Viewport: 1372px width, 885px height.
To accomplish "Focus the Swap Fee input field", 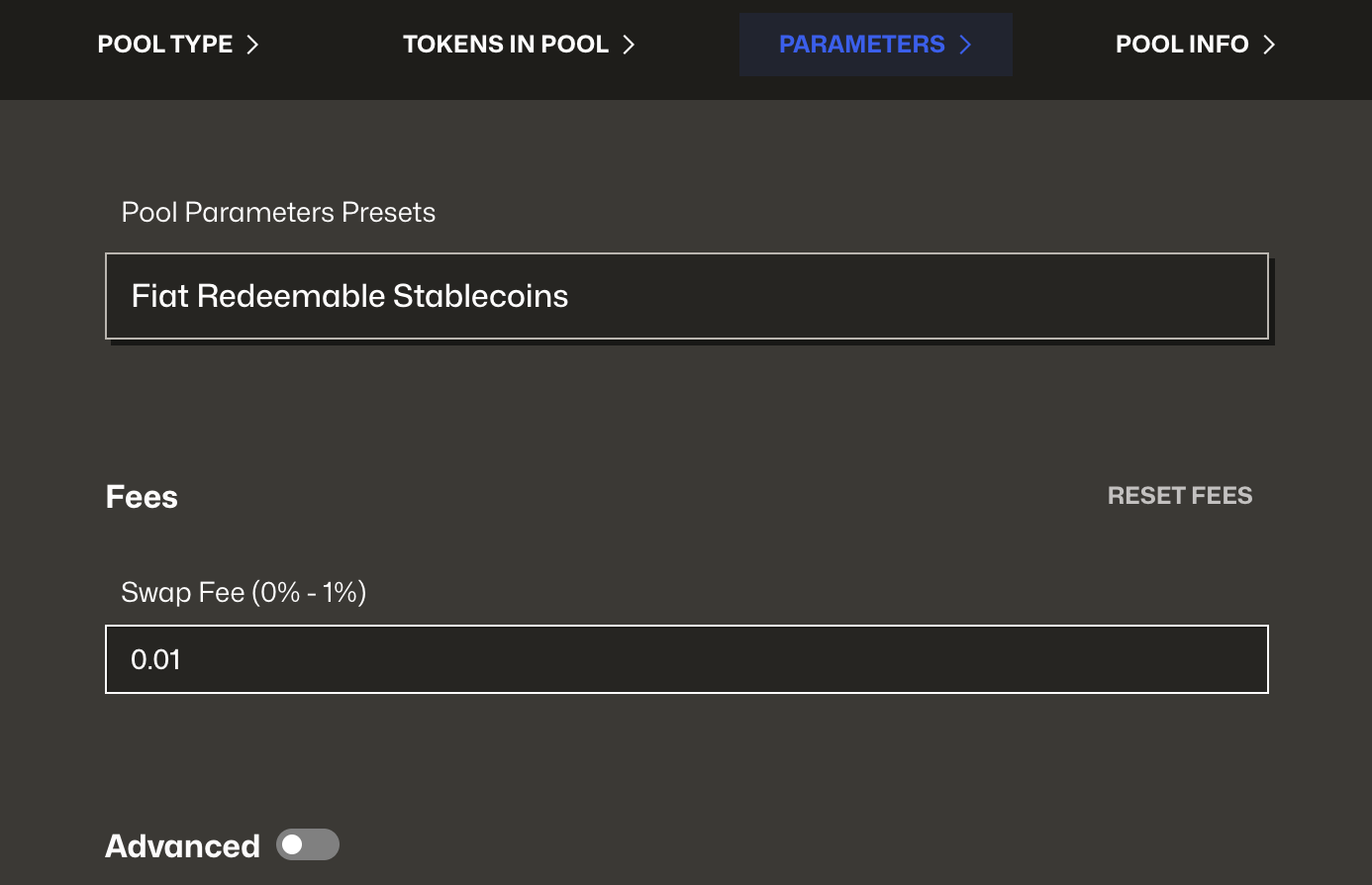I will coord(686,659).
